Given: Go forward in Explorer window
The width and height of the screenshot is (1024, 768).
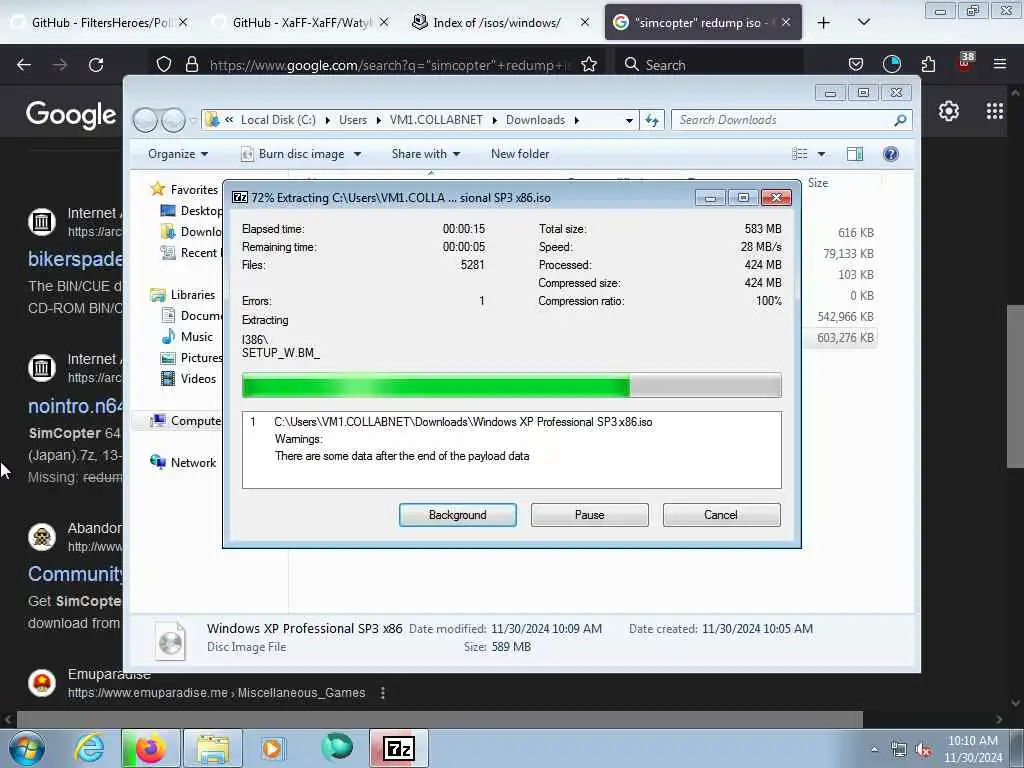Looking at the screenshot, I should [x=173, y=120].
